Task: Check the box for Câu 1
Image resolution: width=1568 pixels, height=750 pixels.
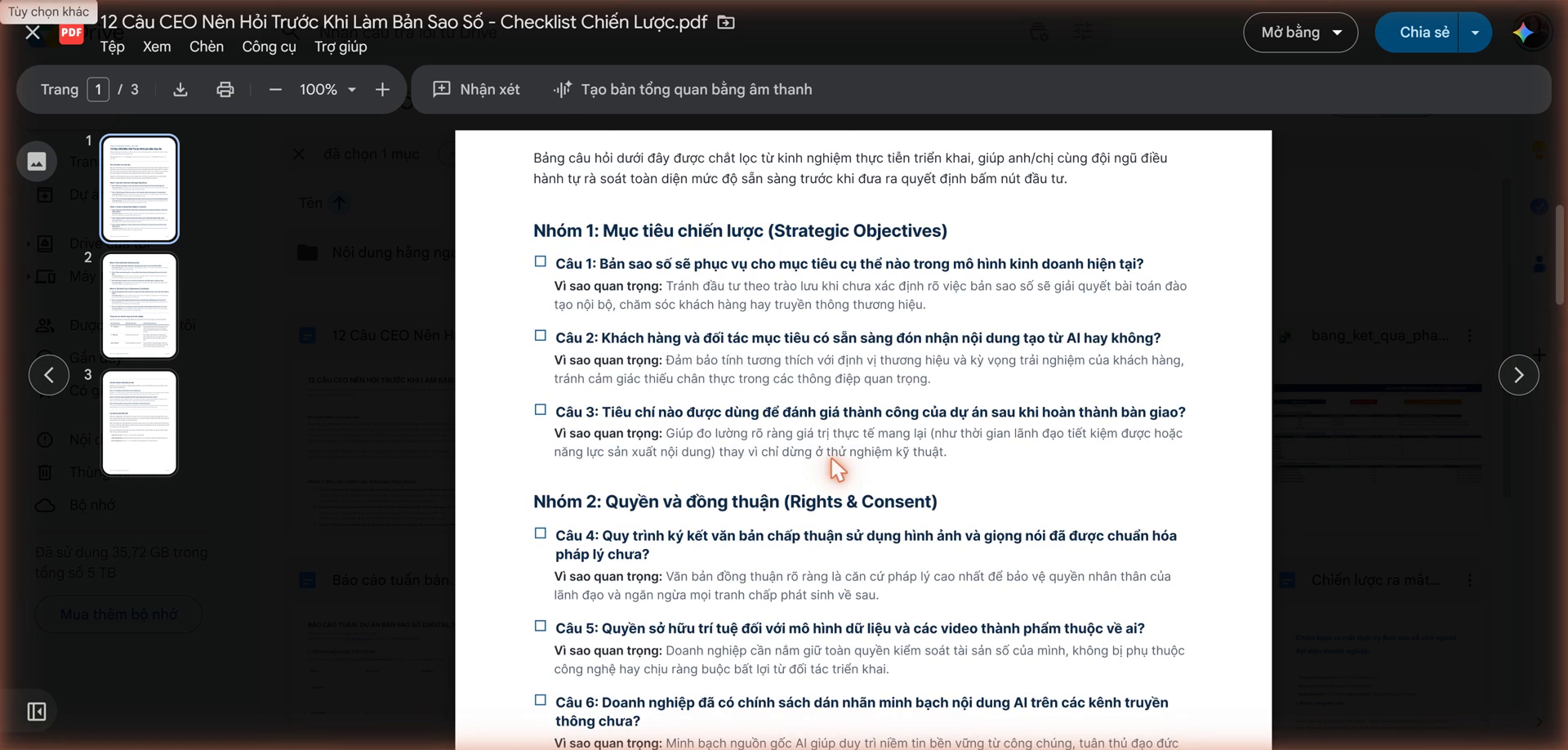Action: 541,261
